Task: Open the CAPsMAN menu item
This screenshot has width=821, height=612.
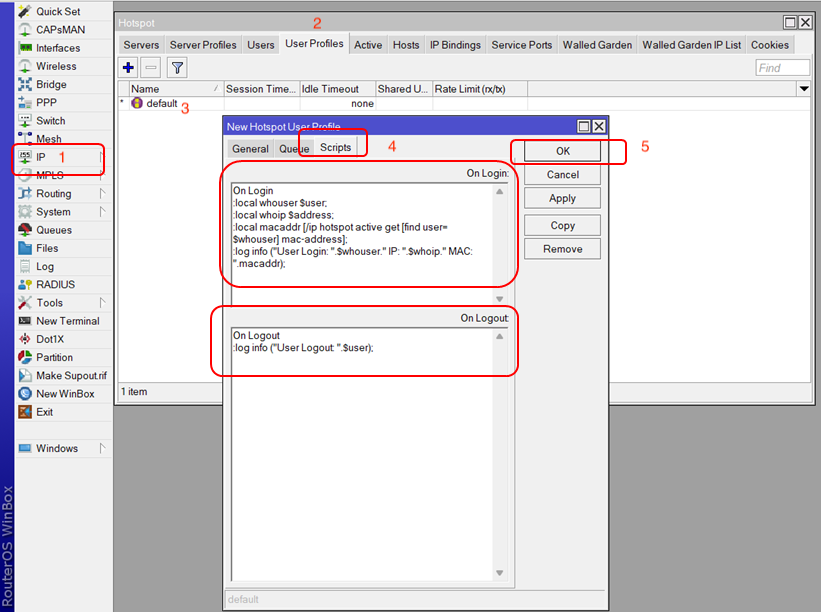Action: point(60,30)
